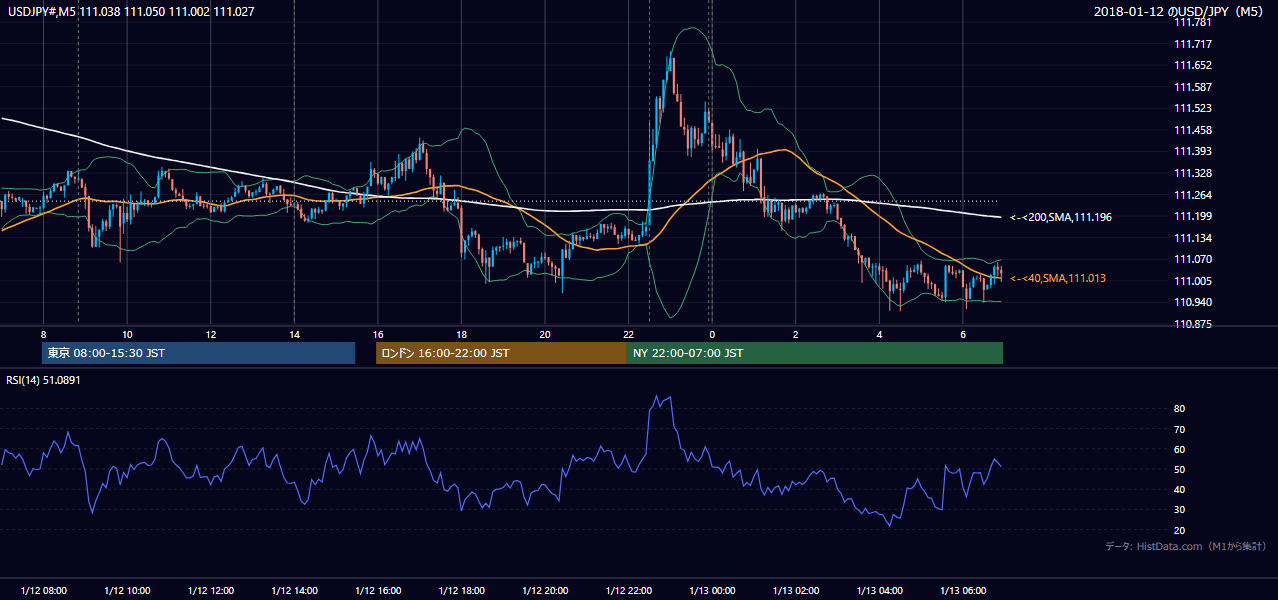Click the bottom timeline label 1/12 08:00
The width and height of the screenshot is (1278, 600).
tap(43, 590)
